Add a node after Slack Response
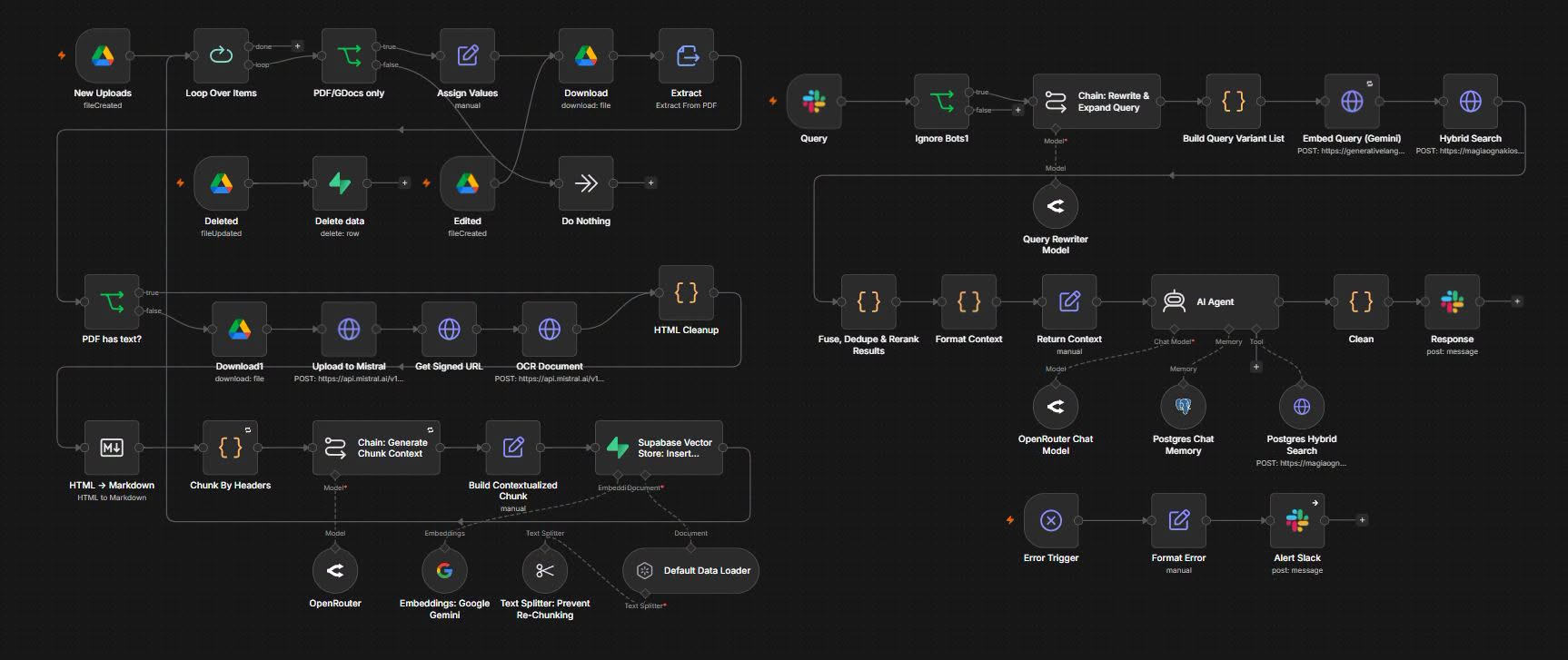Image resolution: width=1568 pixels, height=660 pixels. click(1516, 301)
